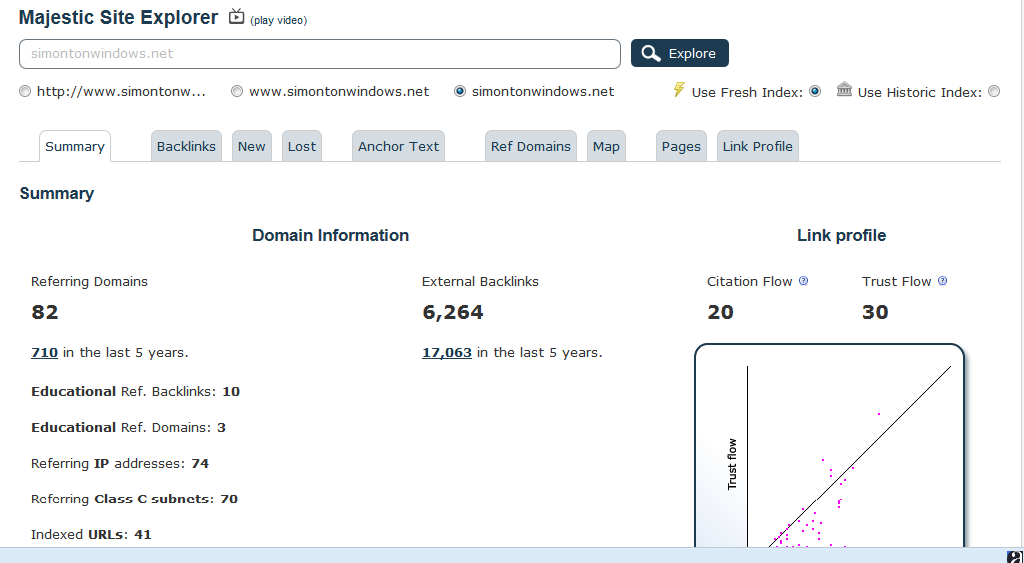The image size is (1024, 563).
Task: Open the 710 referring domains link
Action: point(44,353)
